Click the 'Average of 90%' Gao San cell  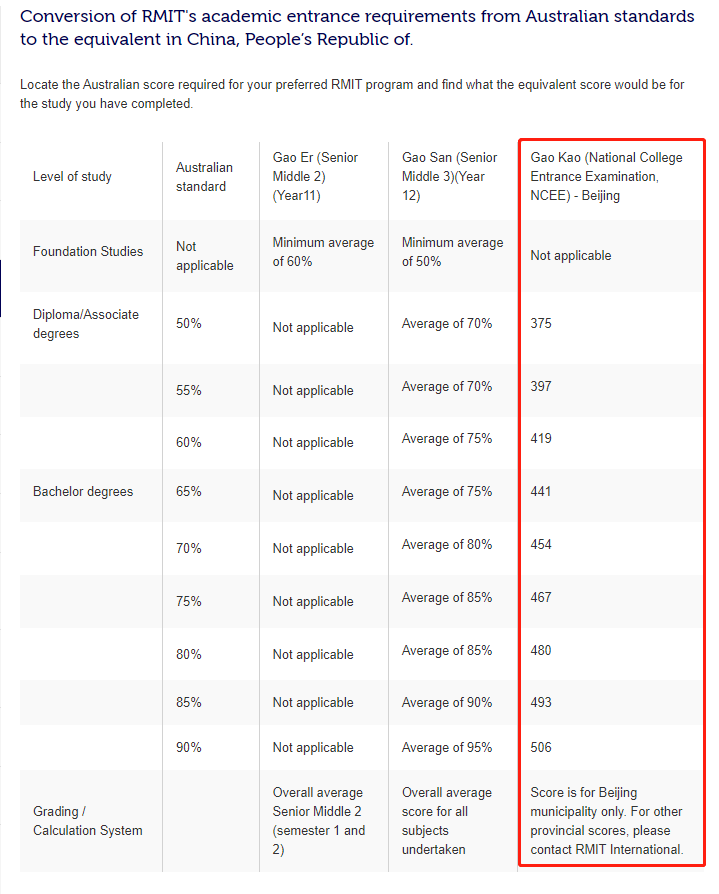pos(446,703)
